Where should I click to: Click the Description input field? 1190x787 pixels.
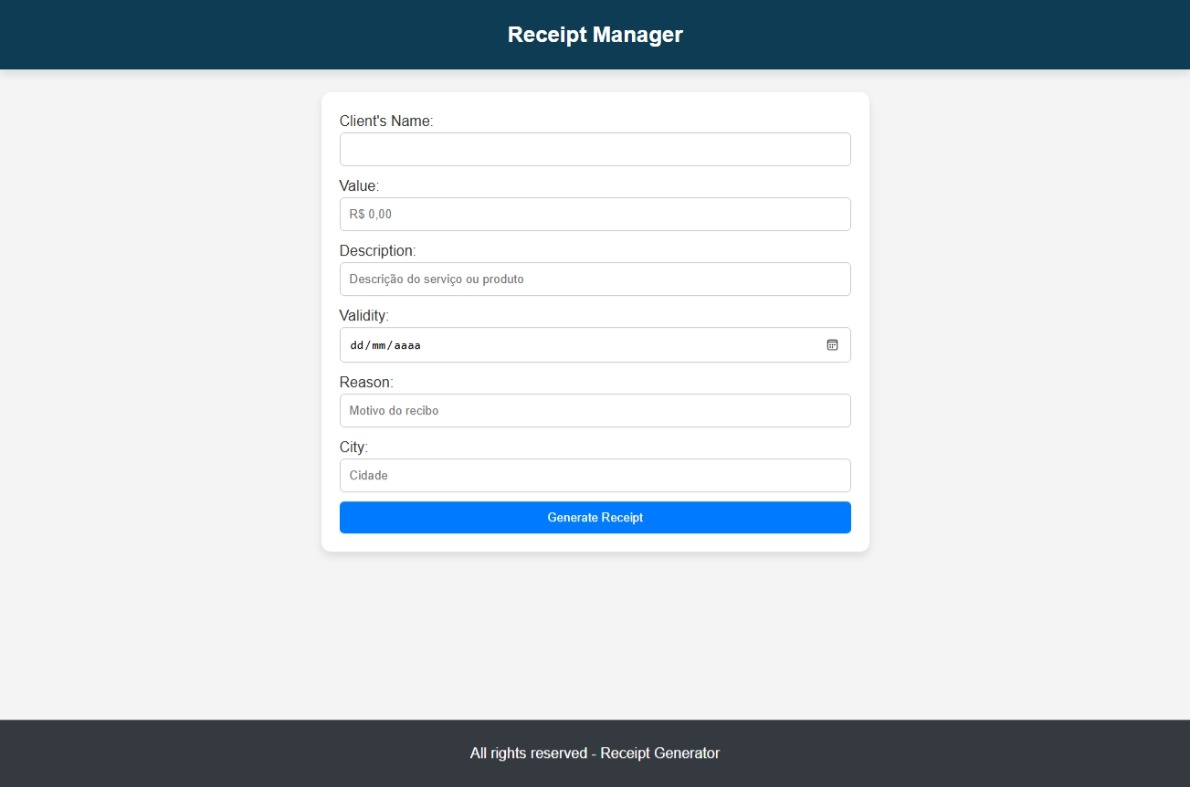coord(595,278)
